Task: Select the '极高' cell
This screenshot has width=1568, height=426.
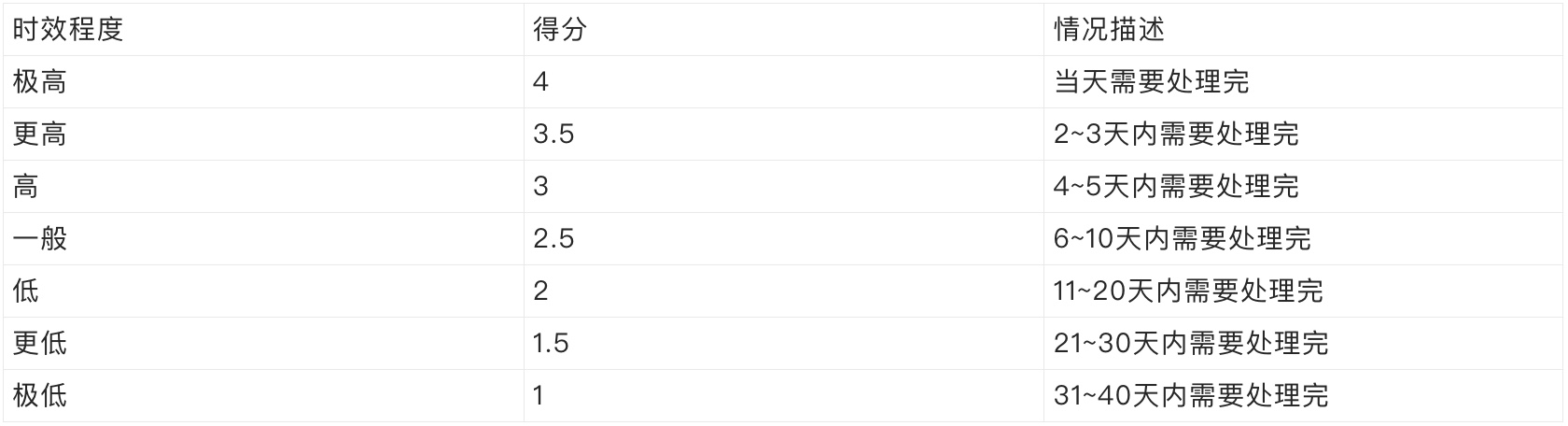Action: point(39,82)
